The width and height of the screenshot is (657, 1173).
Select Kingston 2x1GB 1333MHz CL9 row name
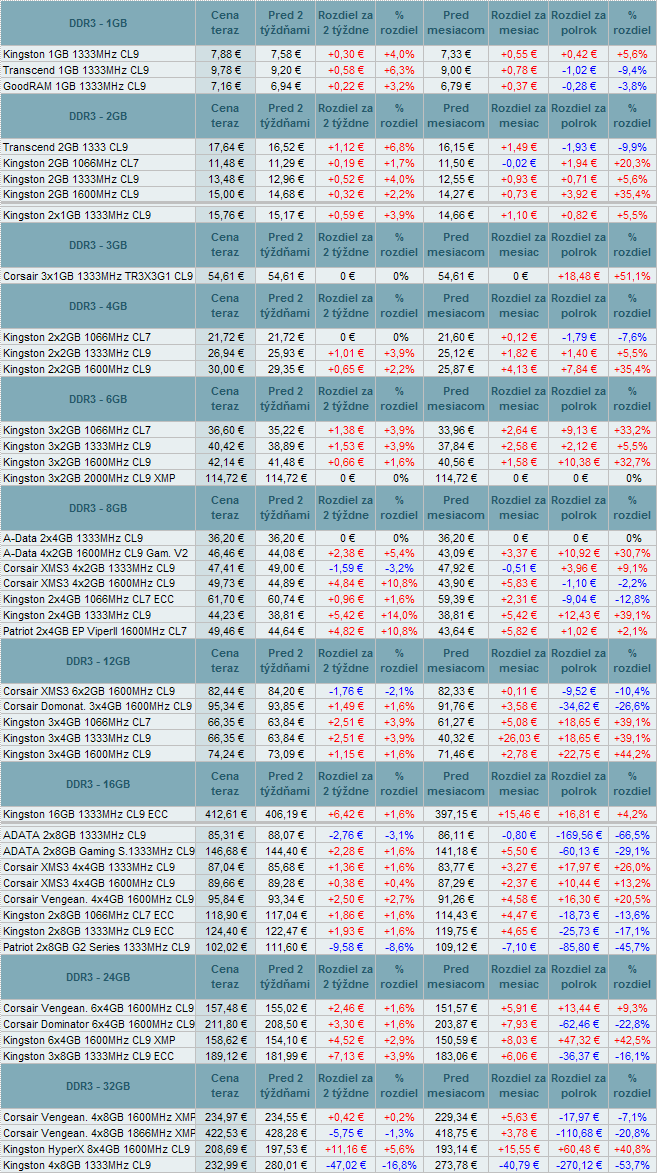pyautogui.click(x=77, y=215)
